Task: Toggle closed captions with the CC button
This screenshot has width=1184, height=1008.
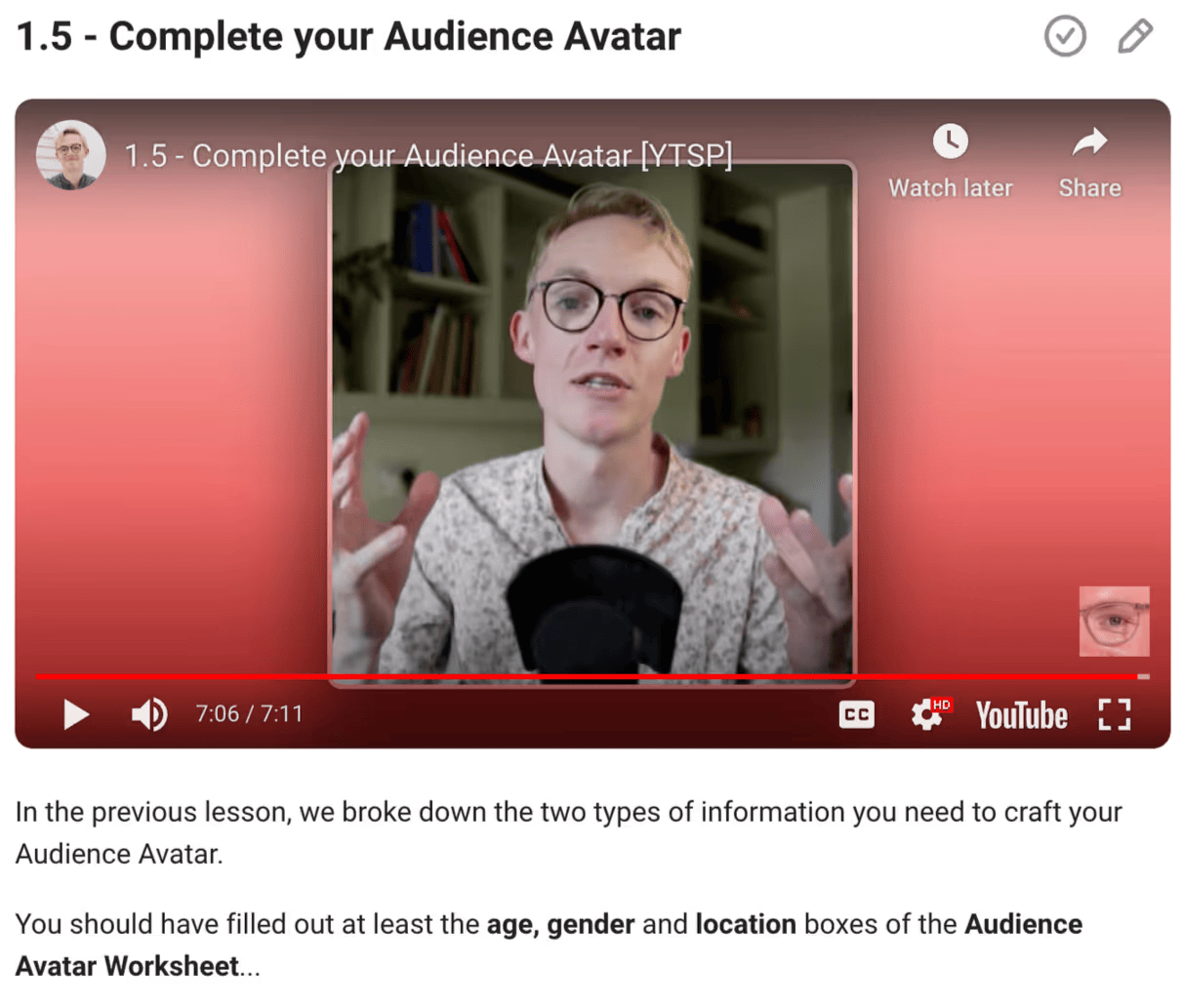Action: point(856,715)
